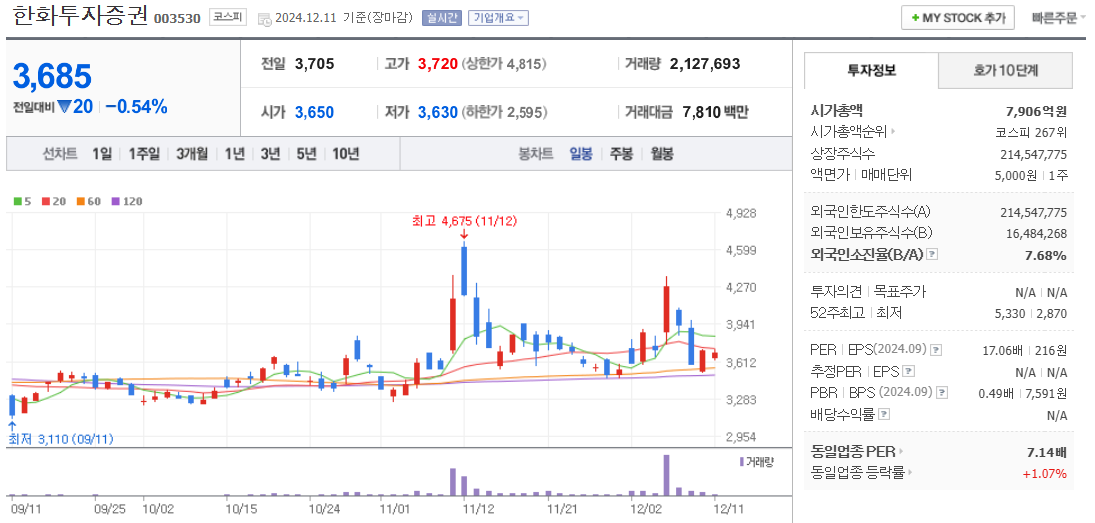Click the MY STOCK 추가 button
This screenshot has width=1095, height=523.
click(957, 18)
